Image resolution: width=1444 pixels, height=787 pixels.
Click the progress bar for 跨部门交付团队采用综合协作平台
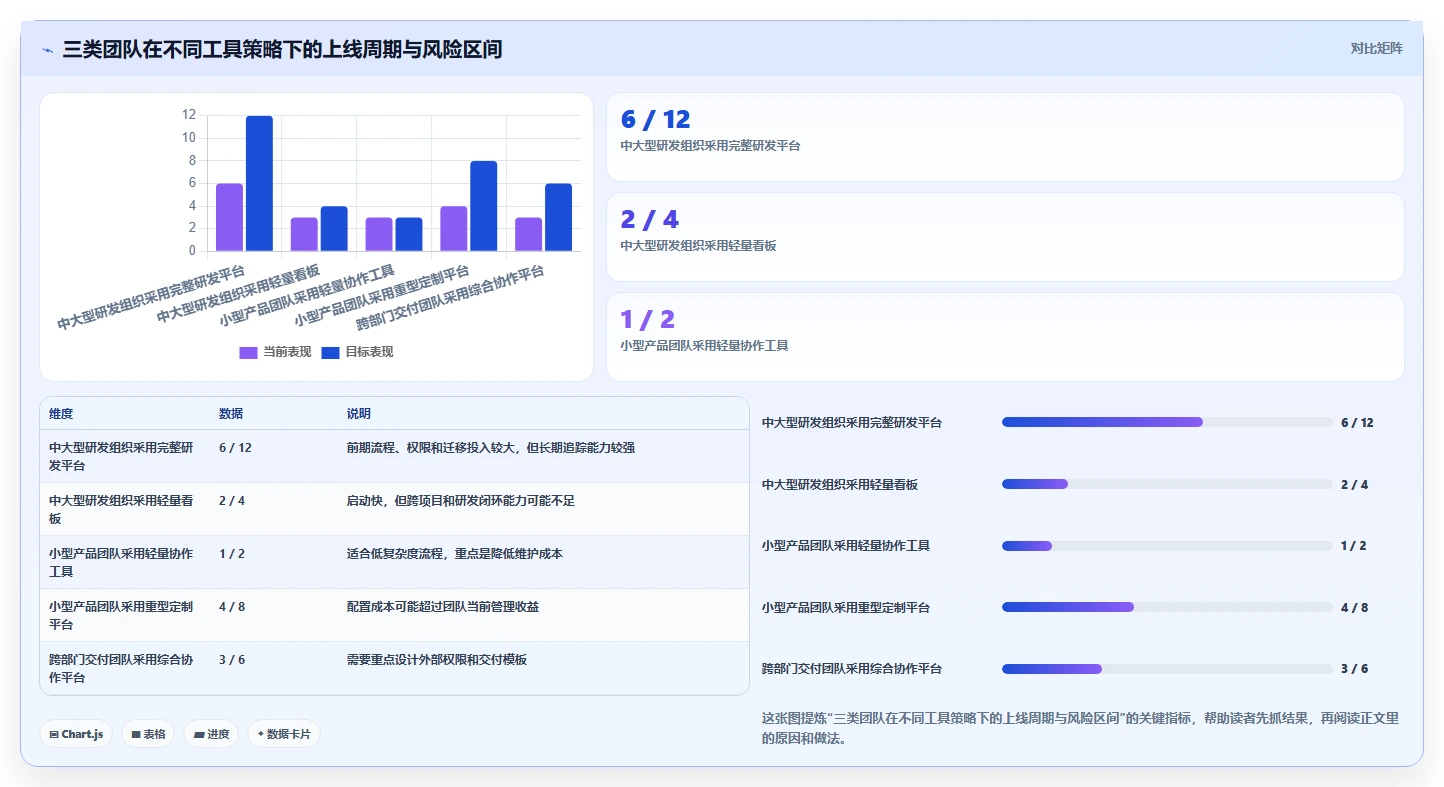tap(1167, 669)
